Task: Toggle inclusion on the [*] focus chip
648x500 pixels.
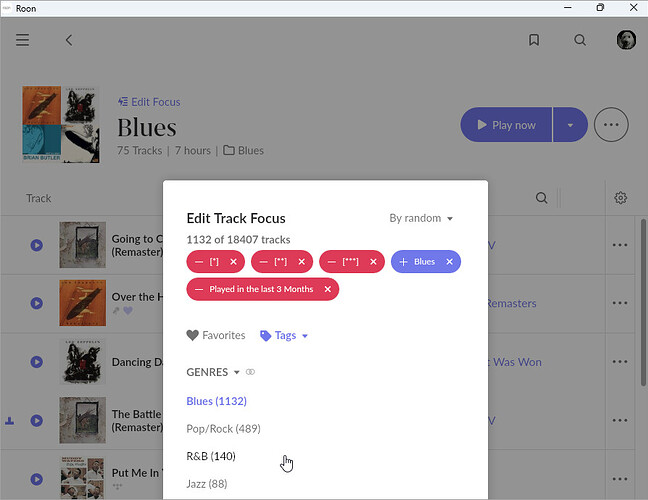Action: [x=199, y=262]
